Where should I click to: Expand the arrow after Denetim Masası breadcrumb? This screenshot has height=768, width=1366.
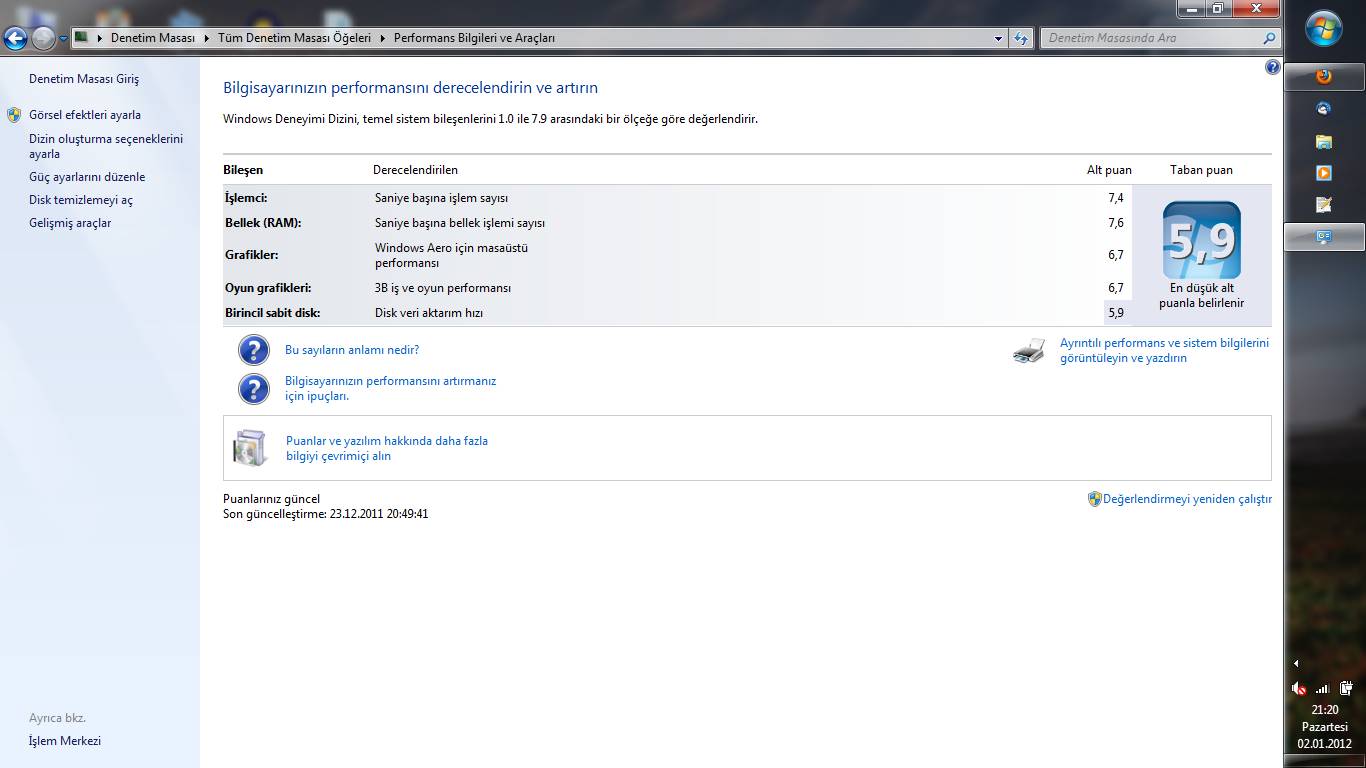pyautogui.click(x=207, y=38)
